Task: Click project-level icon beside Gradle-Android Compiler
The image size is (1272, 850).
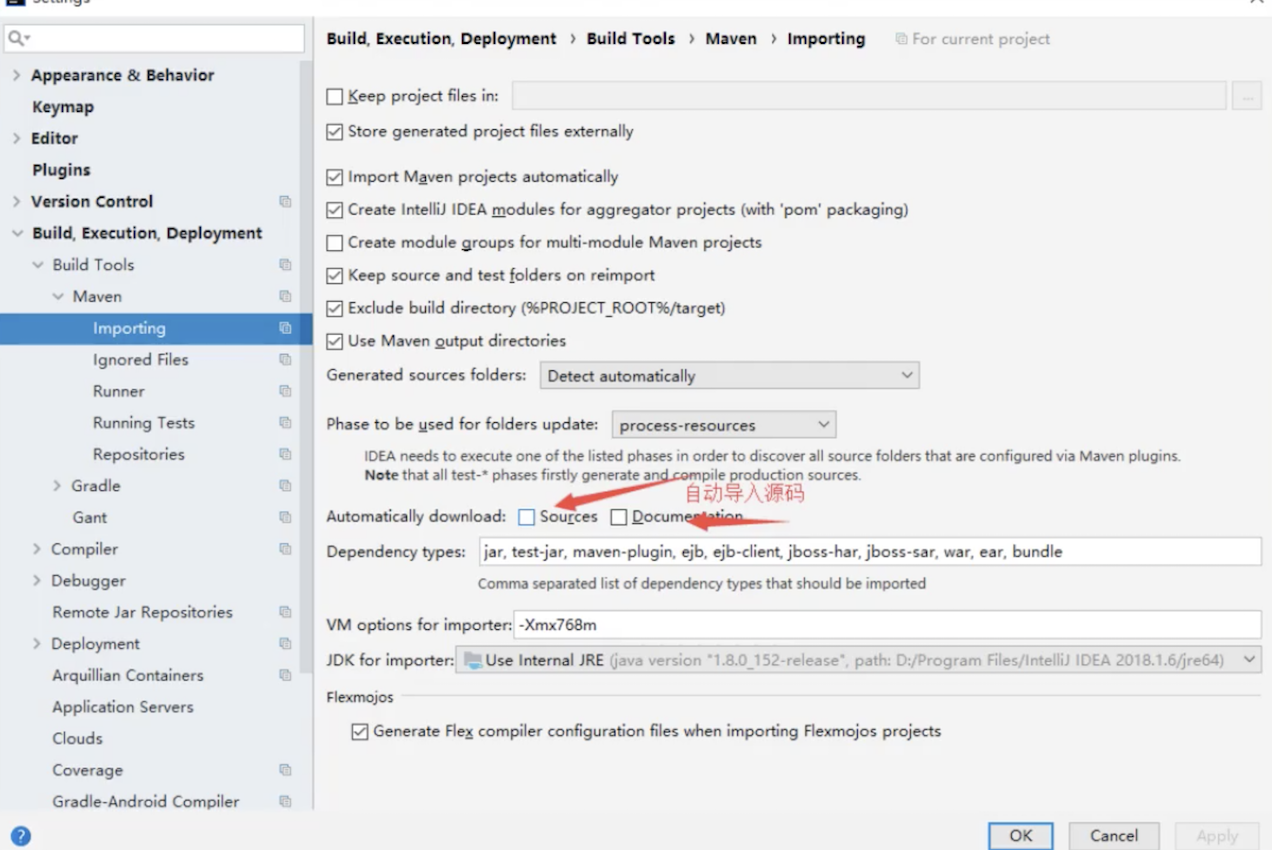Action: click(285, 802)
